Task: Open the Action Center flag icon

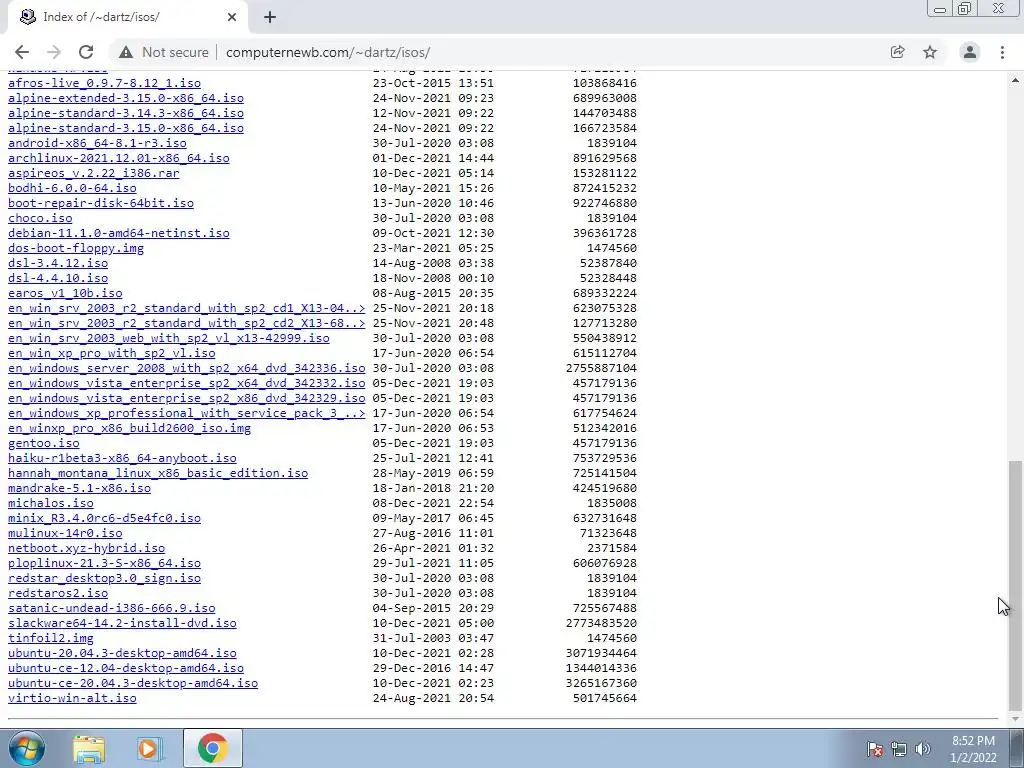Action: (874, 749)
